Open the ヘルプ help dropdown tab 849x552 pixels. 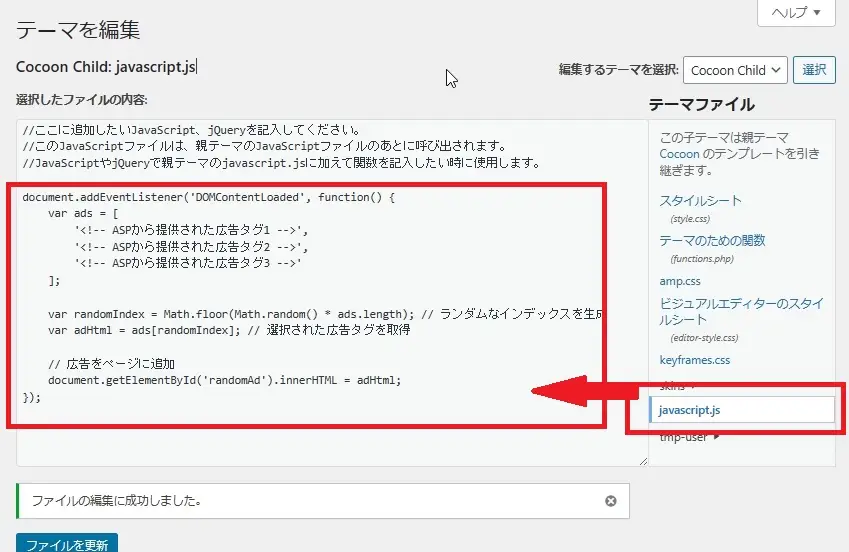796,12
